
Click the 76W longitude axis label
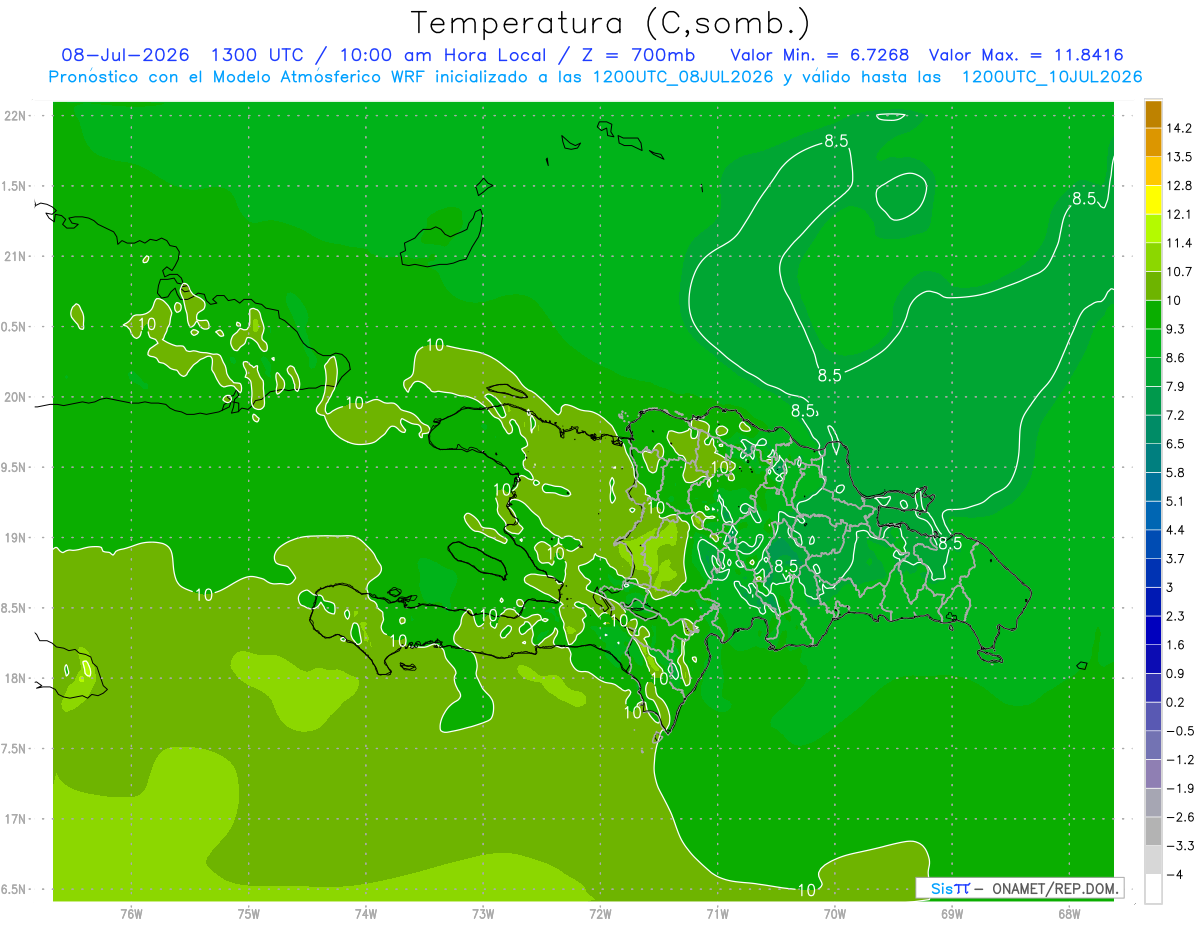pyautogui.click(x=131, y=914)
